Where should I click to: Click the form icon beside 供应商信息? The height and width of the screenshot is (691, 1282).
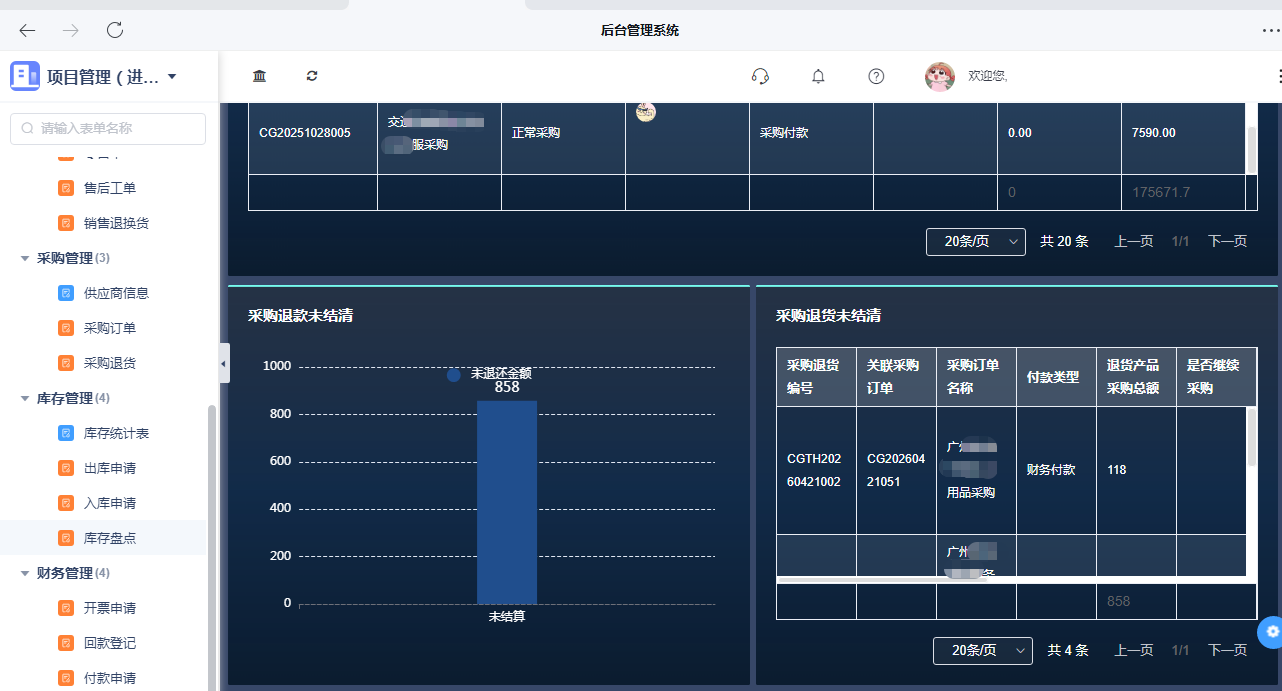click(x=65, y=292)
